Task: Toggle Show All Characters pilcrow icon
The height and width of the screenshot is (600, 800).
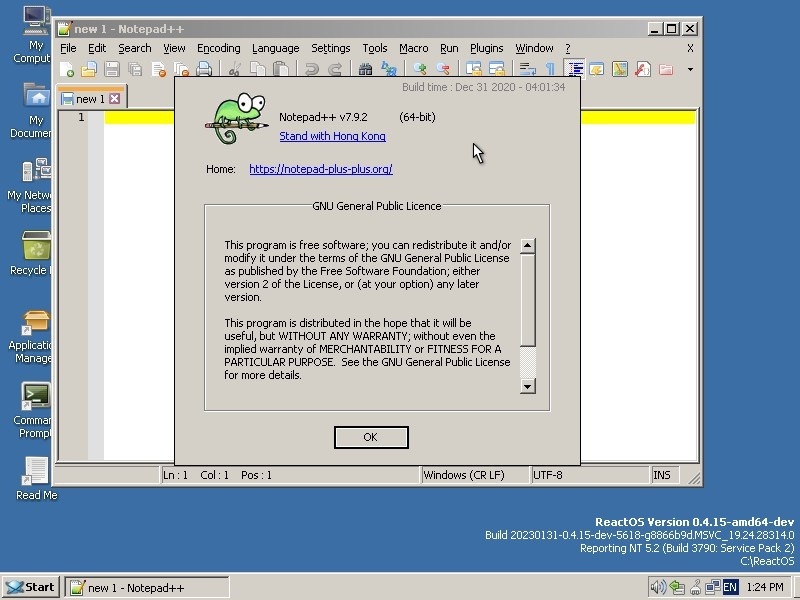Action: (x=550, y=69)
